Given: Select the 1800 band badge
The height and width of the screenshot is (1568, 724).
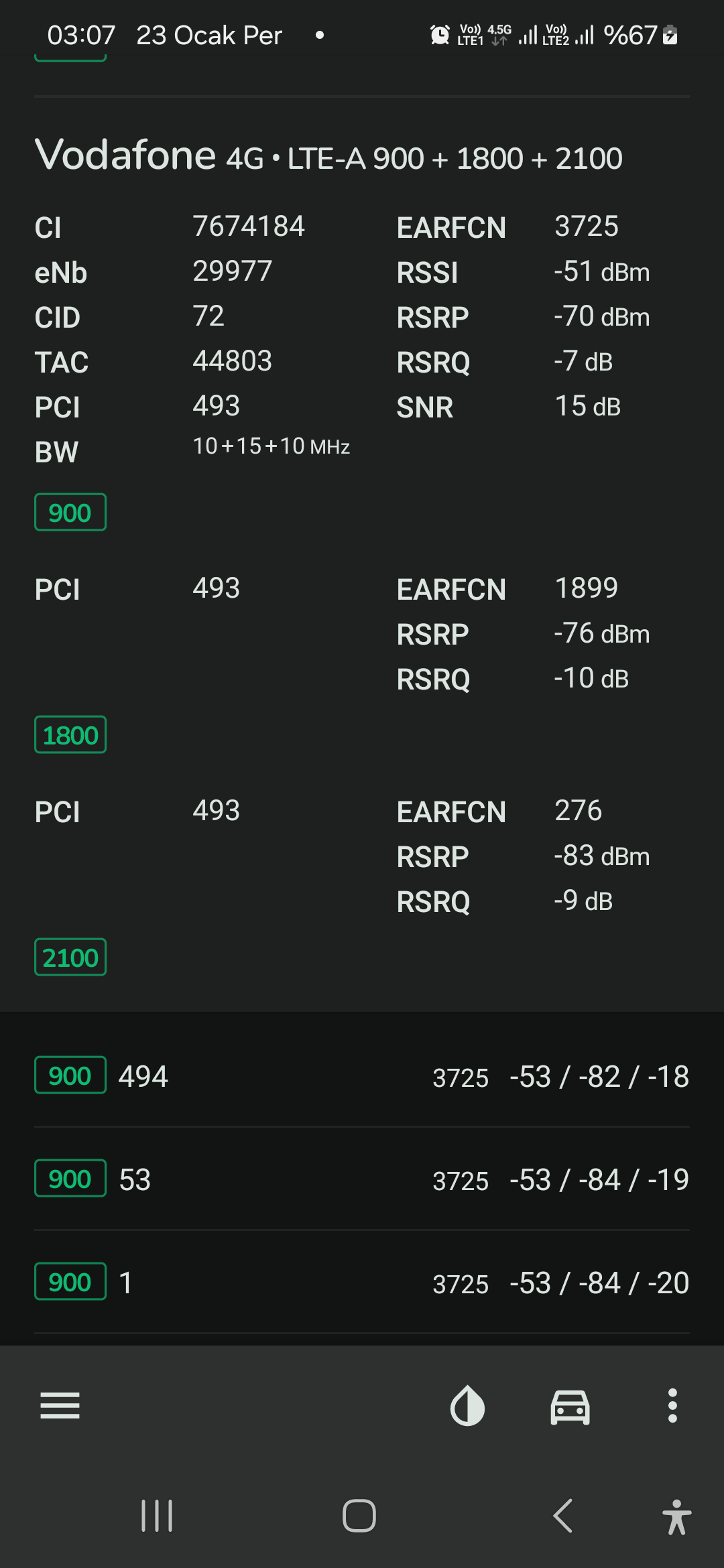Looking at the screenshot, I should (70, 735).
